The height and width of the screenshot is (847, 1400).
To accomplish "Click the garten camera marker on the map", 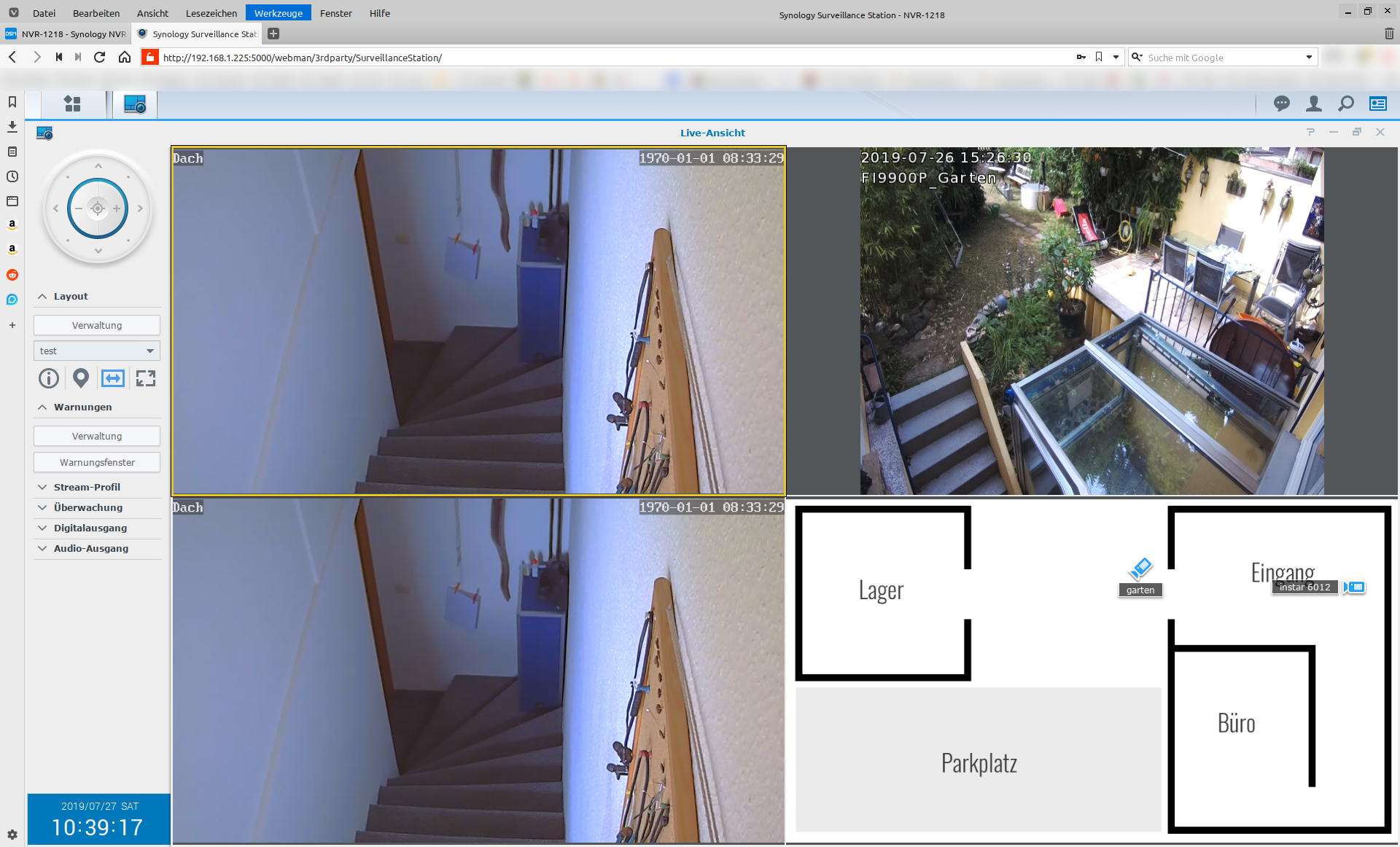I will pos(1140,568).
